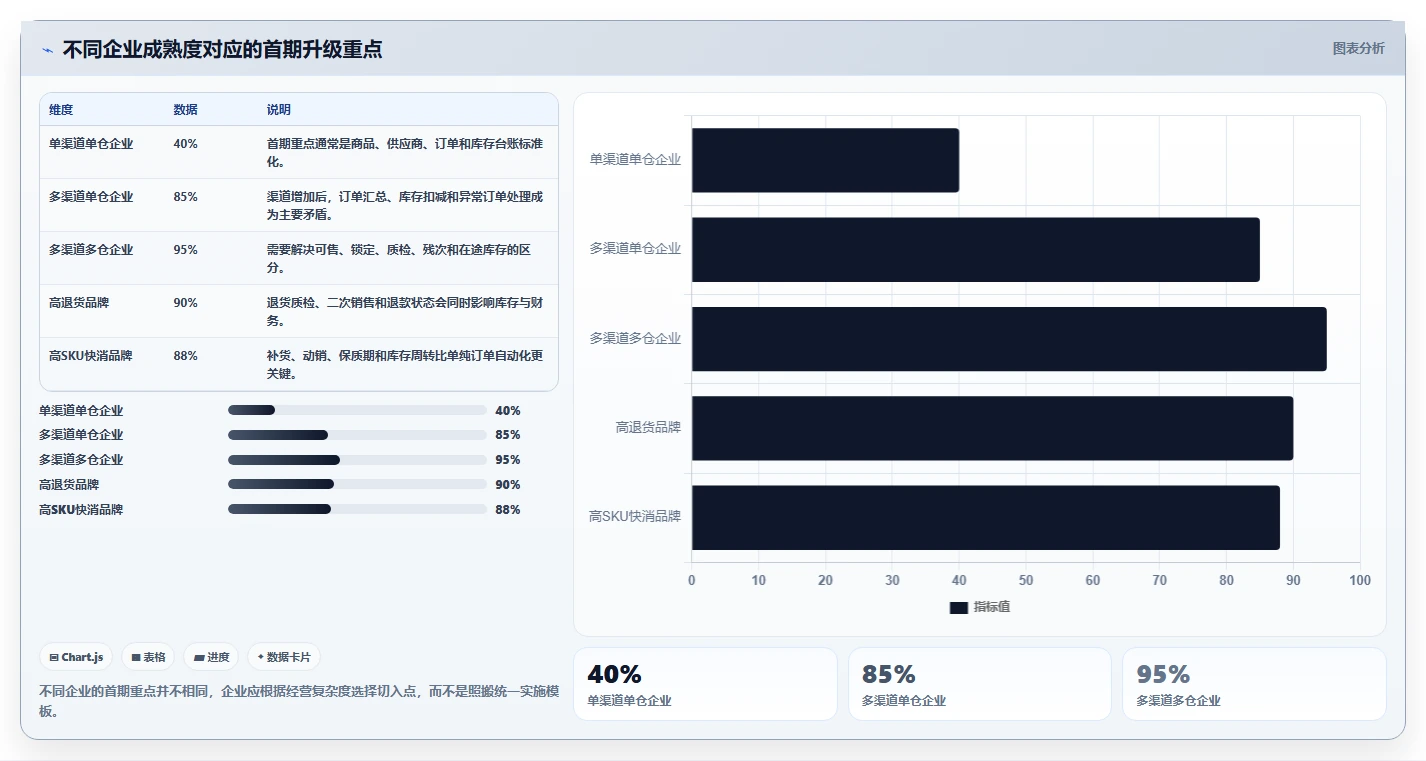
Task: Select the 多渠道多仓企业 table row name
Action: [x=91, y=250]
